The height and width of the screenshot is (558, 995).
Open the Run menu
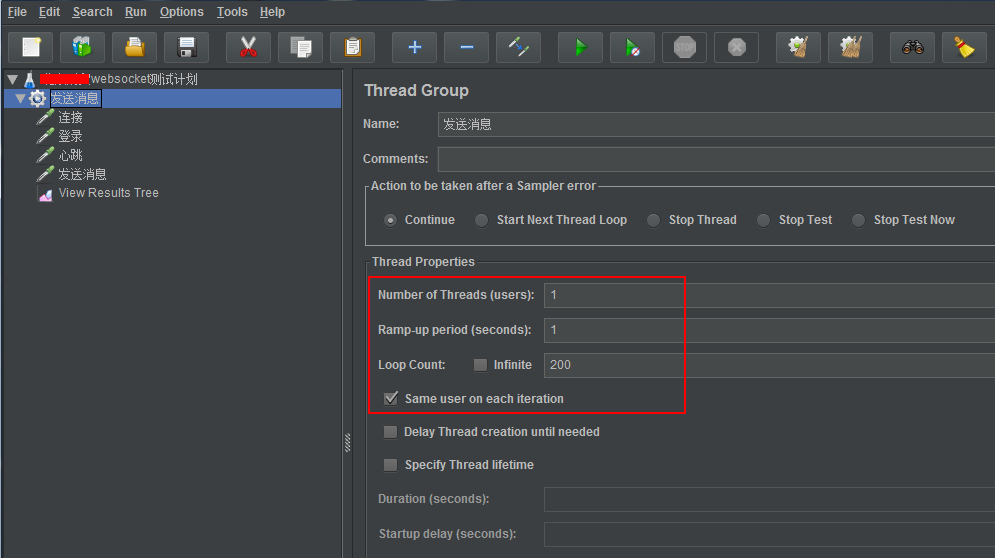point(135,12)
